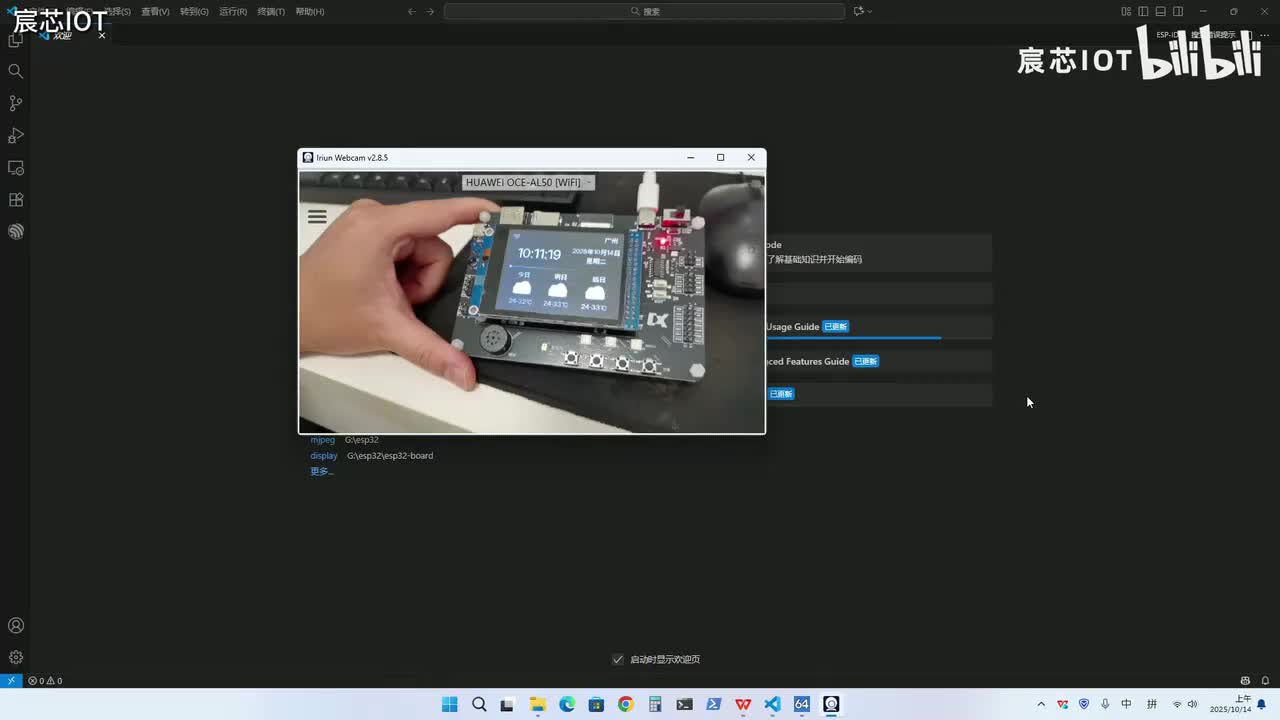
Task: Open the 终端(T) menu
Action: [271, 12]
